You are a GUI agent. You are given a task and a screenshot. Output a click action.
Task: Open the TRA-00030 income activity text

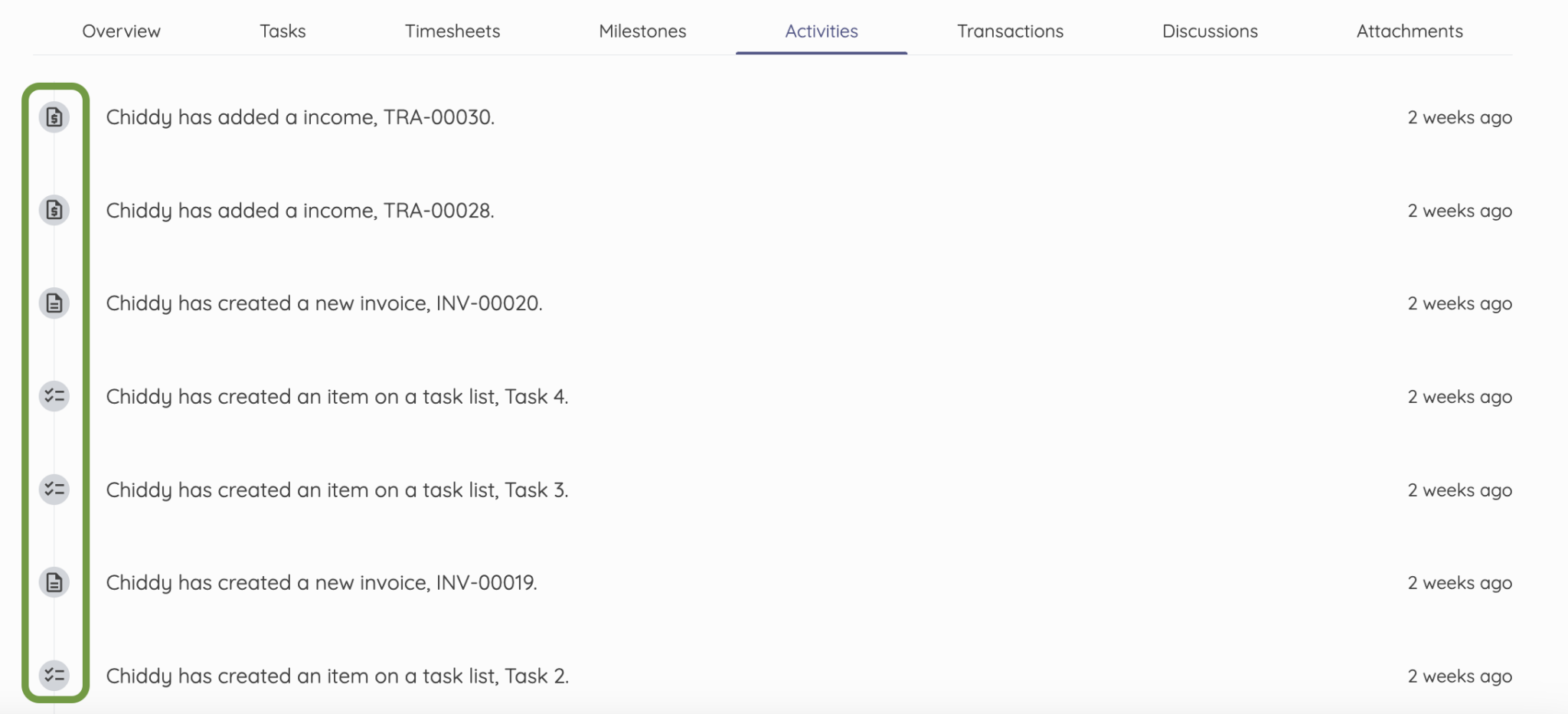(x=300, y=117)
